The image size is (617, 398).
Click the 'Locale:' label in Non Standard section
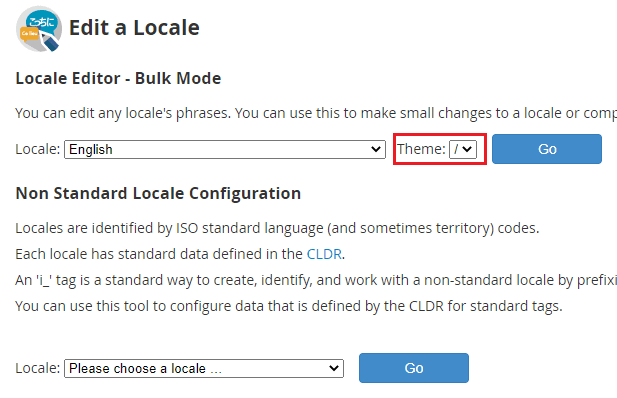click(x=37, y=368)
